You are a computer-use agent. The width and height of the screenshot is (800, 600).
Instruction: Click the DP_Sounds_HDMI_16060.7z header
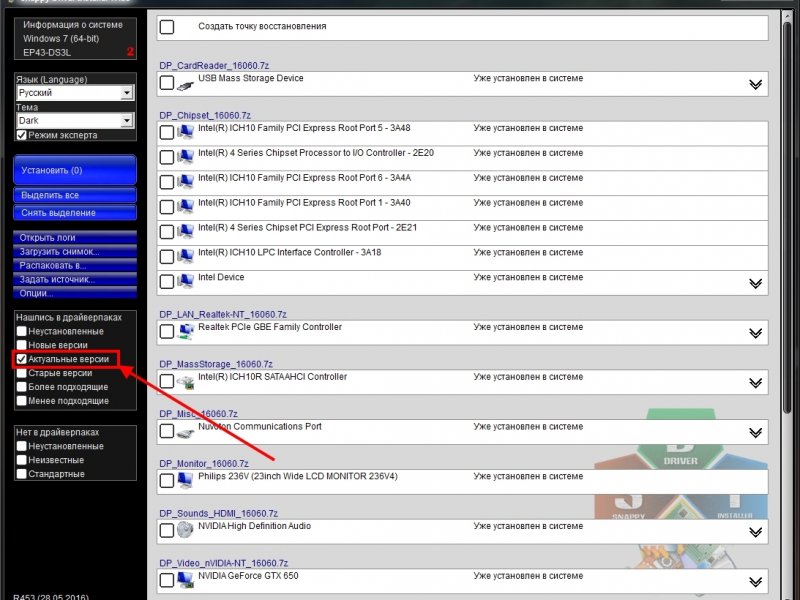(218, 513)
